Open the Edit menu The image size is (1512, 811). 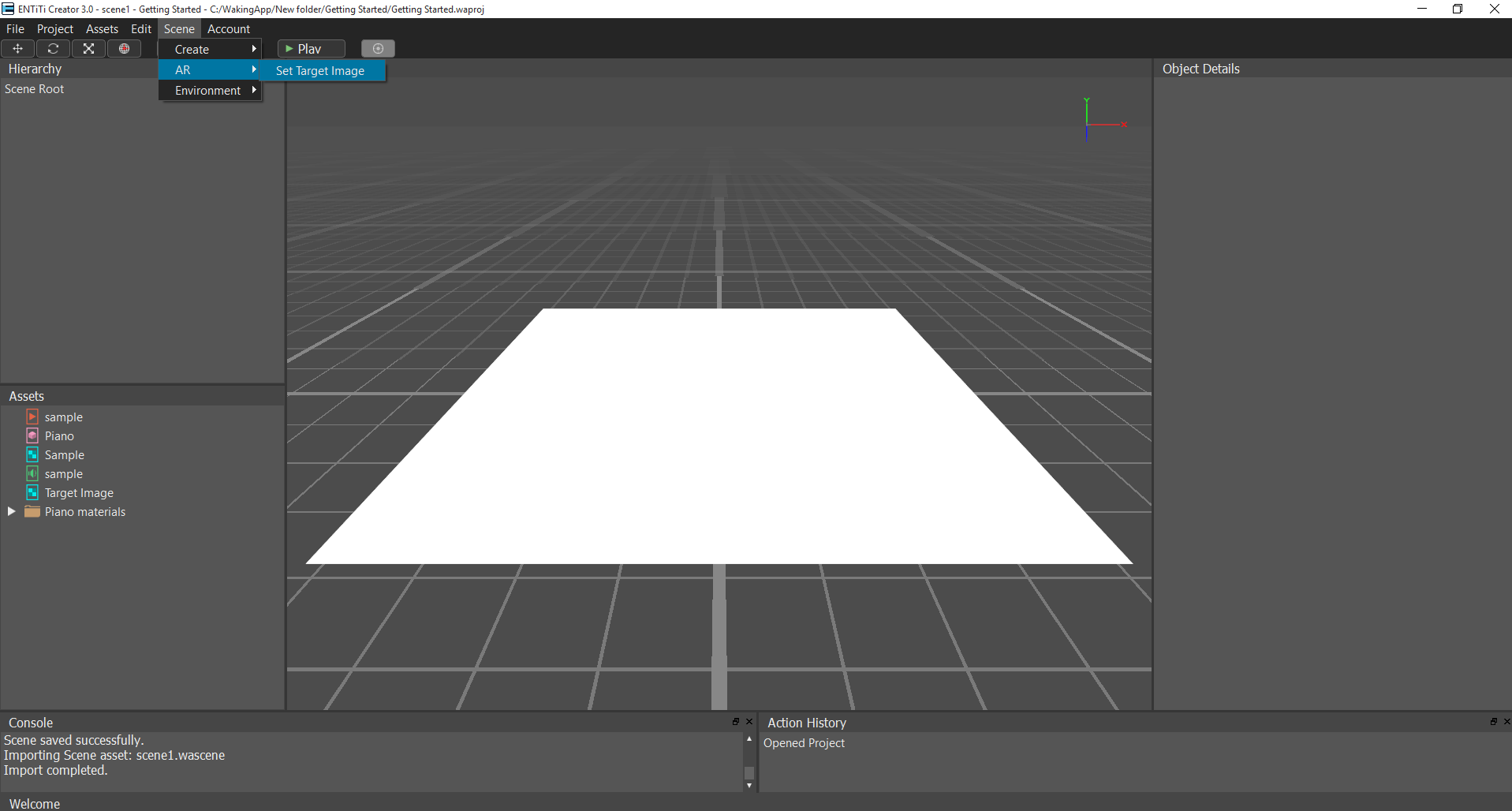tap(141, 28)
